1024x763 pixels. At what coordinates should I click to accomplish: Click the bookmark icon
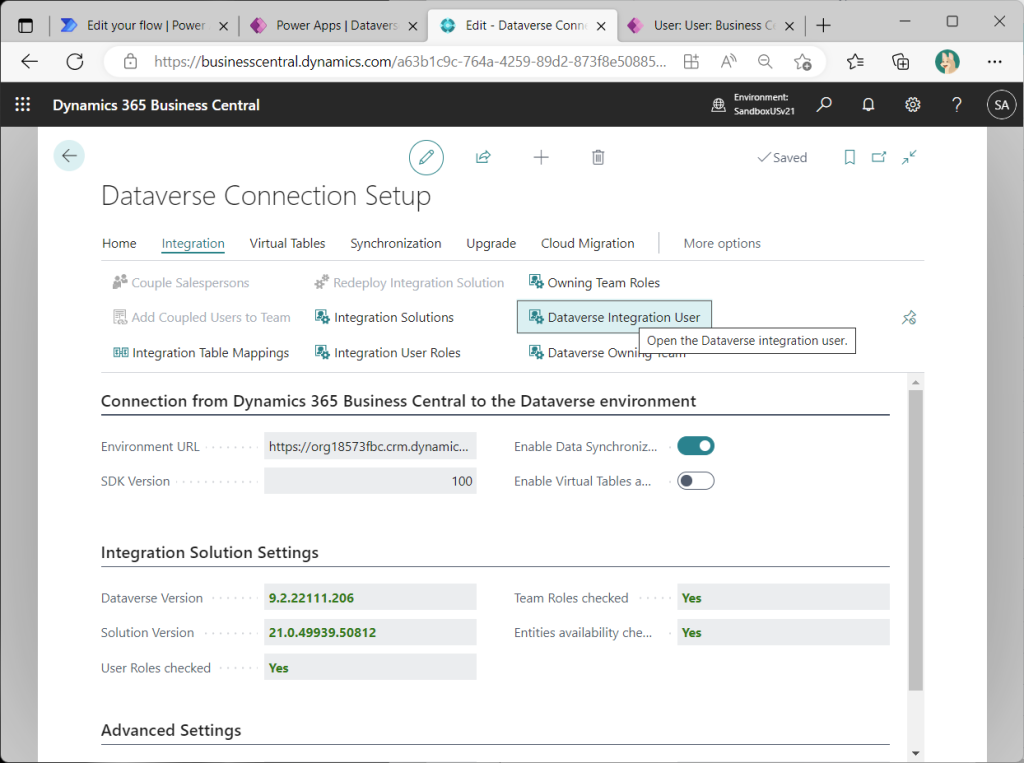[850, 157]
